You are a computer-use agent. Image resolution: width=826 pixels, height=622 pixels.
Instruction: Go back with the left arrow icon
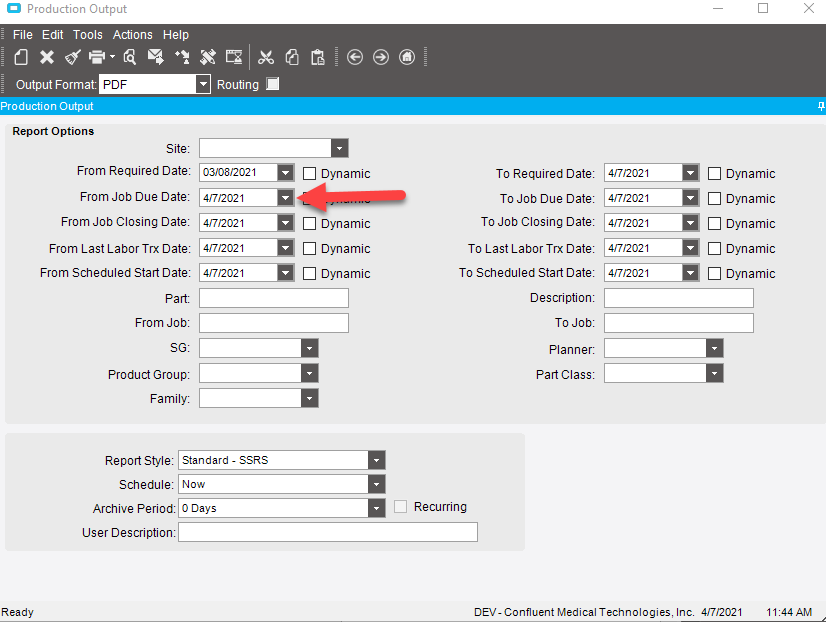[x=355, y=57]
